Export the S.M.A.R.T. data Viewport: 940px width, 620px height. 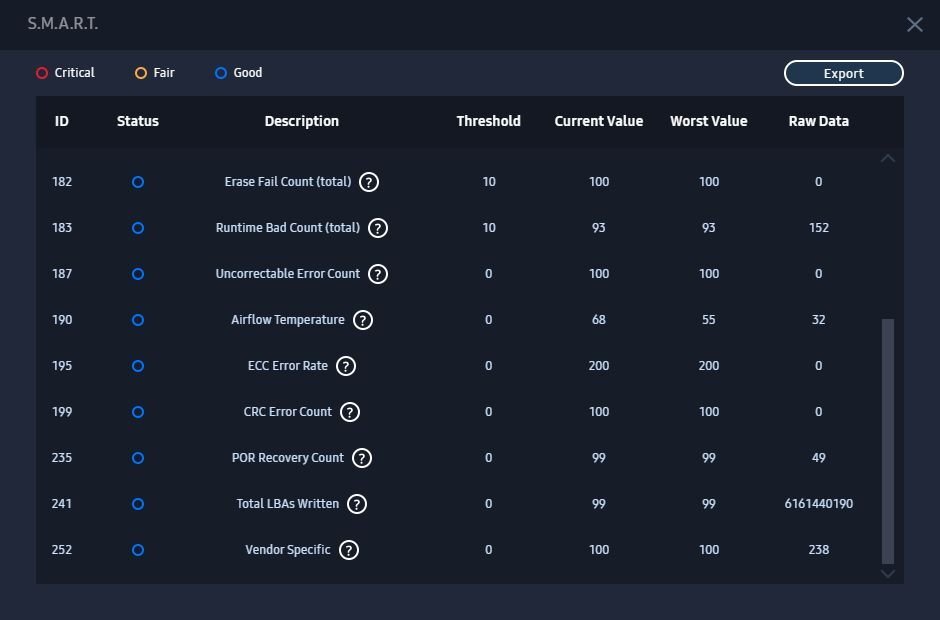[843, 73]
